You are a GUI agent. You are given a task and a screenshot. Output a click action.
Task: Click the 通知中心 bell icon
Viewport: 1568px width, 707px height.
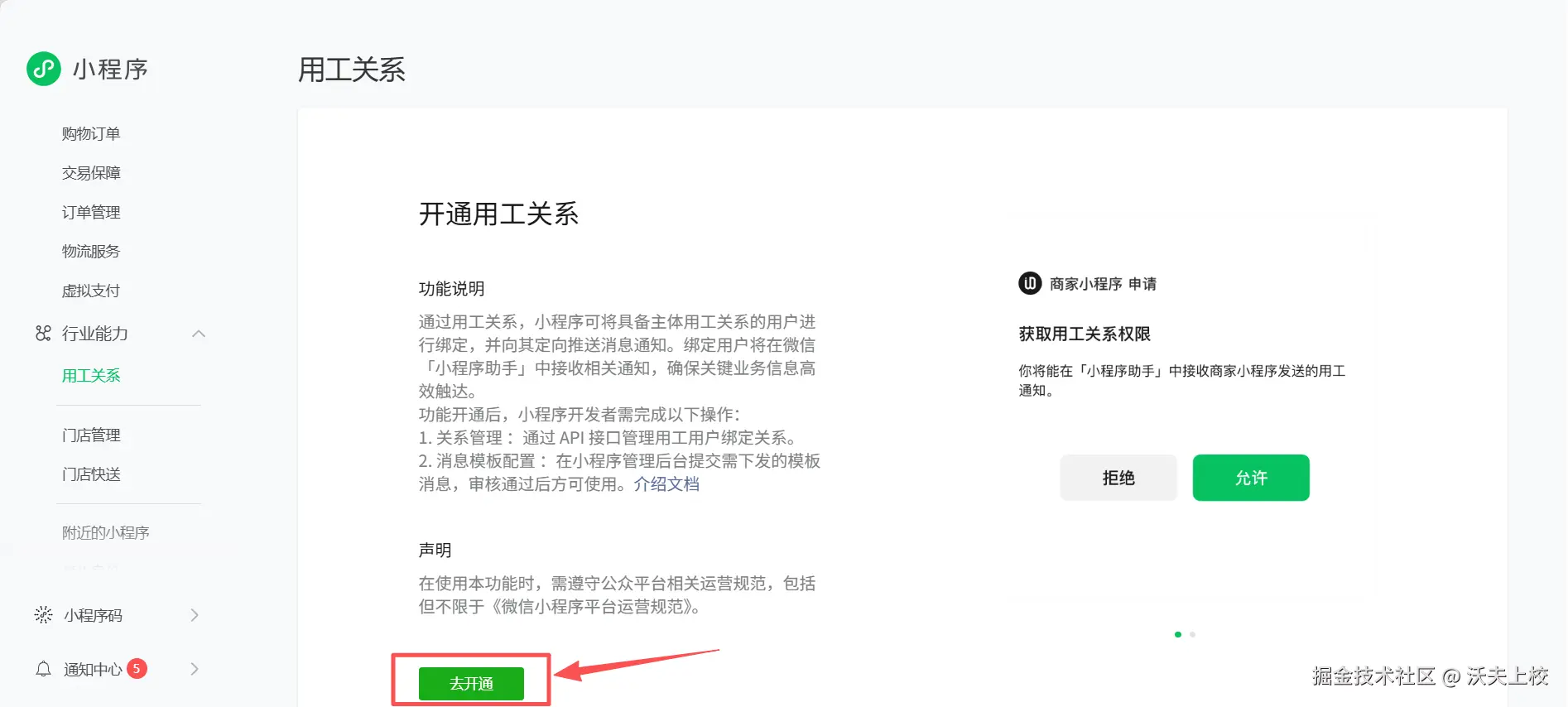tap(43, 669)
